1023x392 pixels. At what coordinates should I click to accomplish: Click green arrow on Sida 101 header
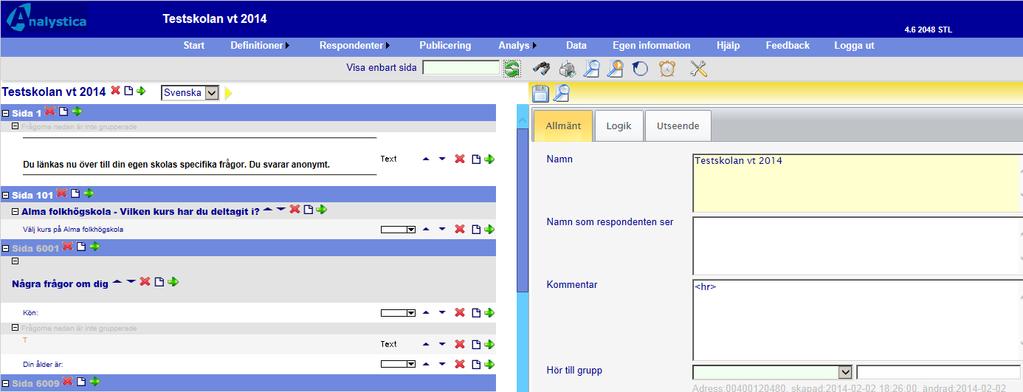click(x=89, y=193)
